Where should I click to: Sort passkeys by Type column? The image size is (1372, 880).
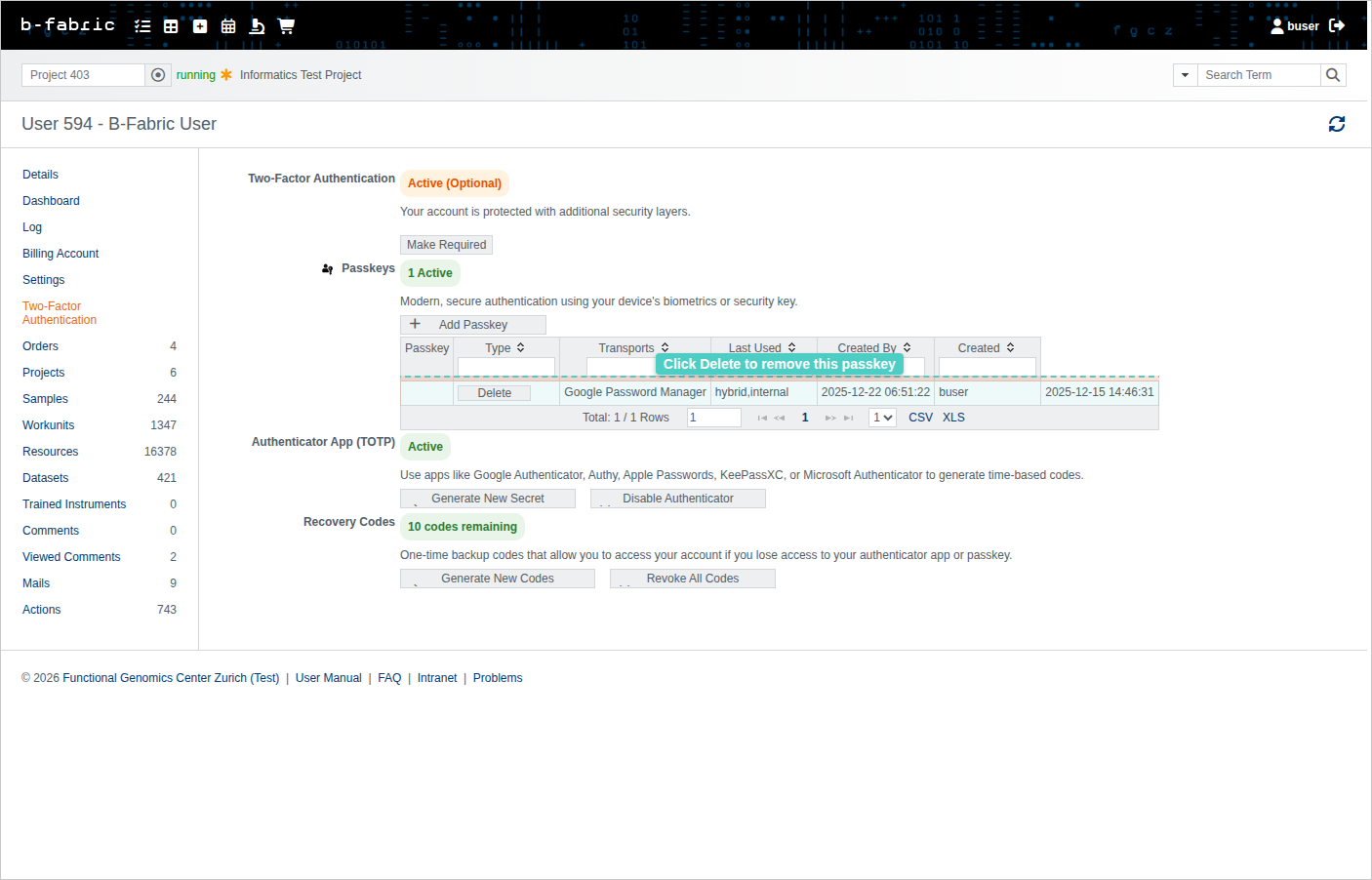coord(520,347)
